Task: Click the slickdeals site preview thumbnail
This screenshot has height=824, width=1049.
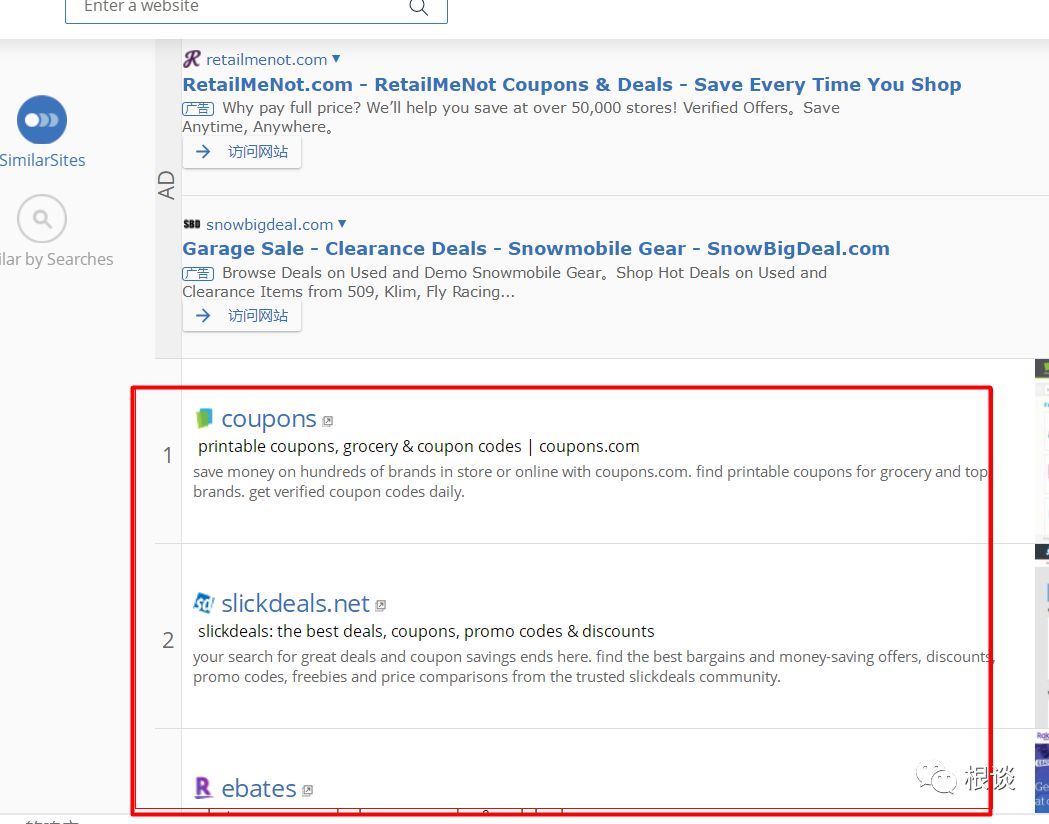Action: (x=1042, y=635)
